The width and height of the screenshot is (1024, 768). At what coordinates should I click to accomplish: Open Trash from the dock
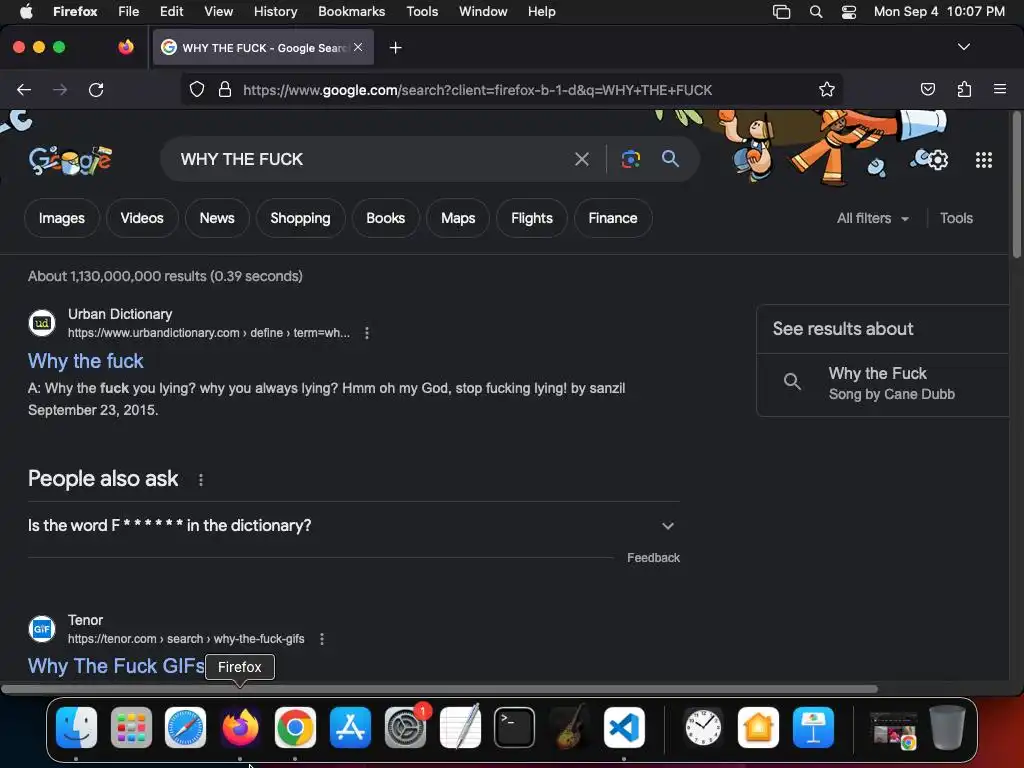(x=947, y=727)
